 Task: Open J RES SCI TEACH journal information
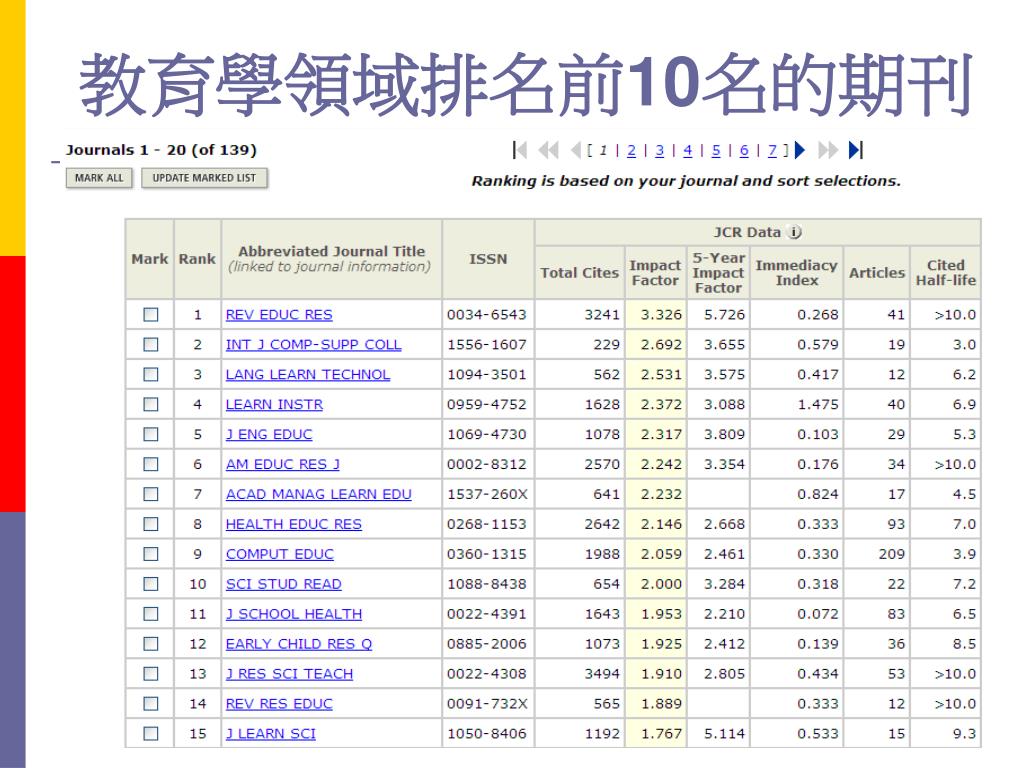289,674
